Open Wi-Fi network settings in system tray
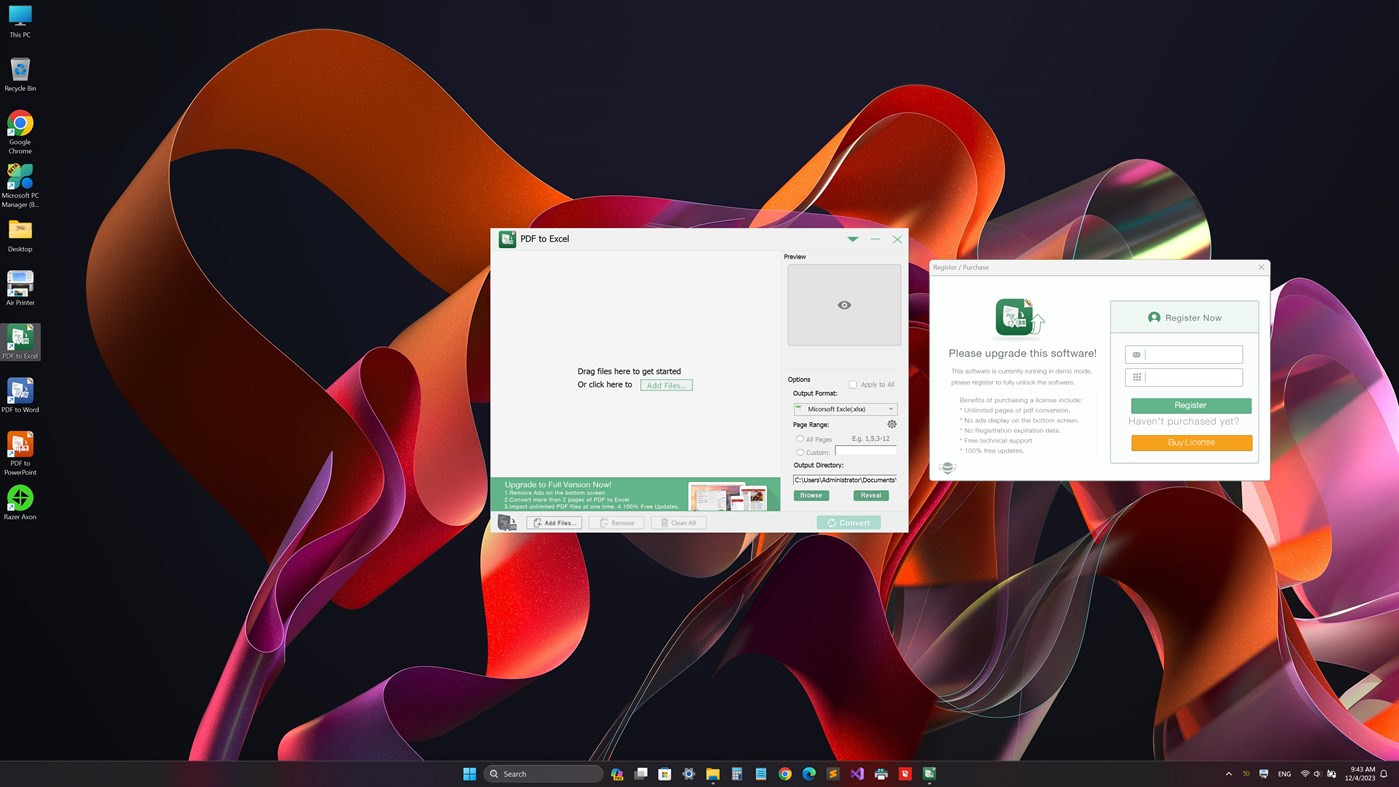1399x787 pixels. 1305,774
